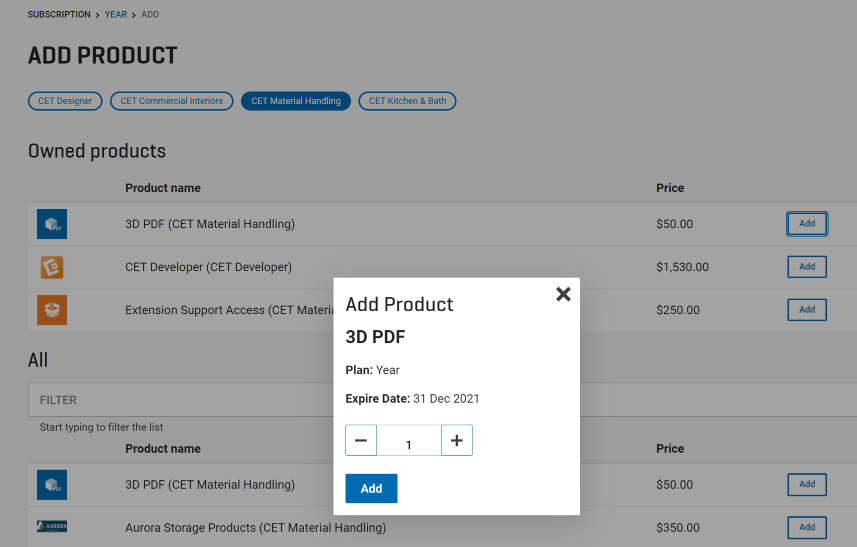The height and width of the screenshot is (547, 857).
Task: Click 3D PDF (CET Material Handling) in All list
Action: pyautogui.click(x=210, y=485)
